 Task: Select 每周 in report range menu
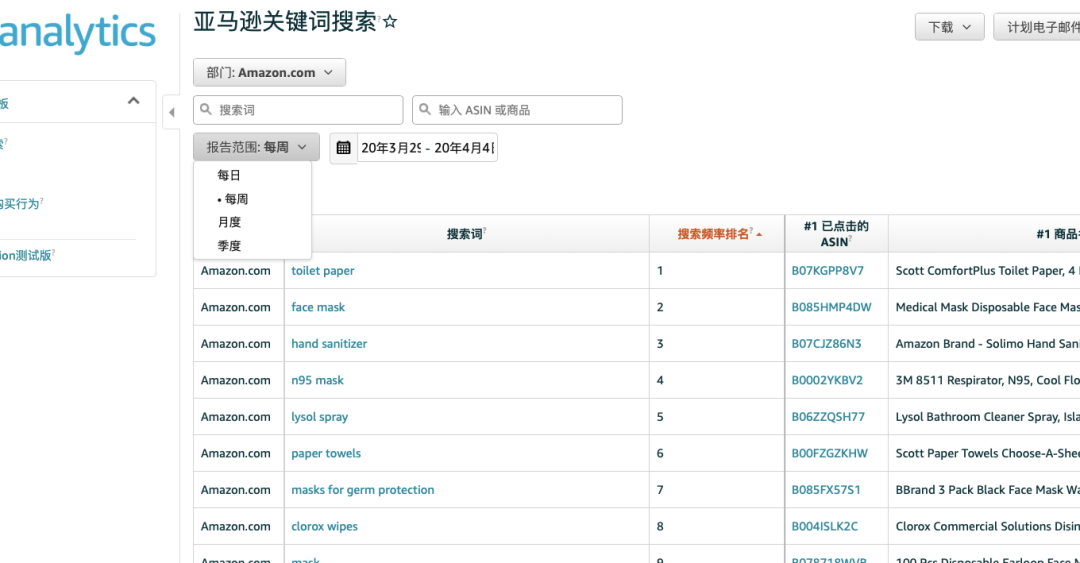click(x=236, y=198)
